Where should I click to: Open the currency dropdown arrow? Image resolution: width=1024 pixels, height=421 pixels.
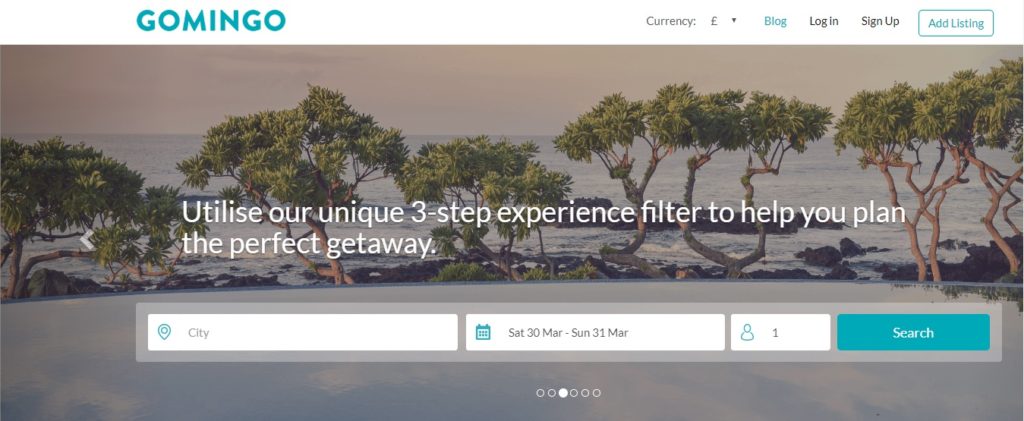point(734,20)
